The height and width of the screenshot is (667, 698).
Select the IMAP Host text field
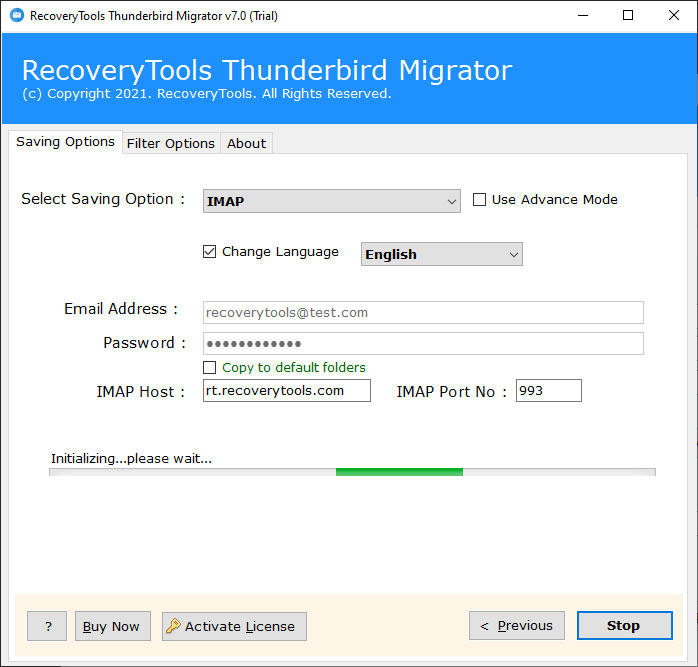click(x=287, y=390)
